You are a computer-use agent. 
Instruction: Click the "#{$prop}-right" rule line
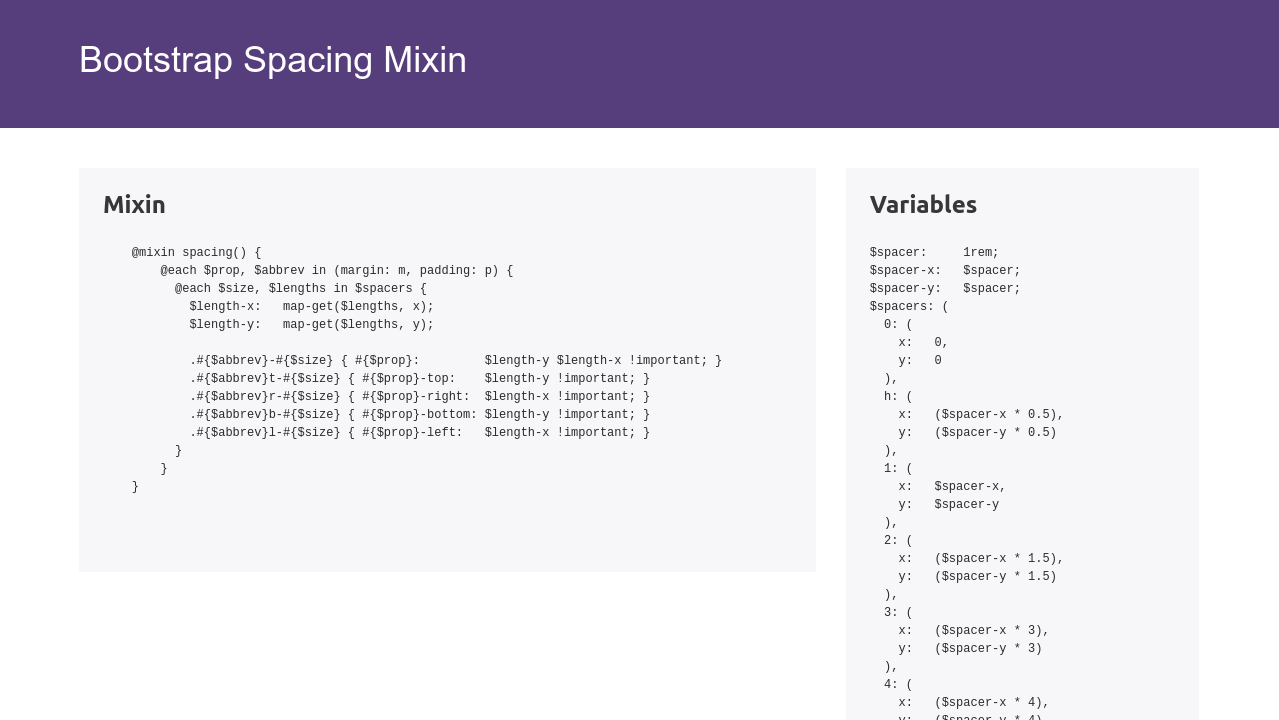coord(419,397)
